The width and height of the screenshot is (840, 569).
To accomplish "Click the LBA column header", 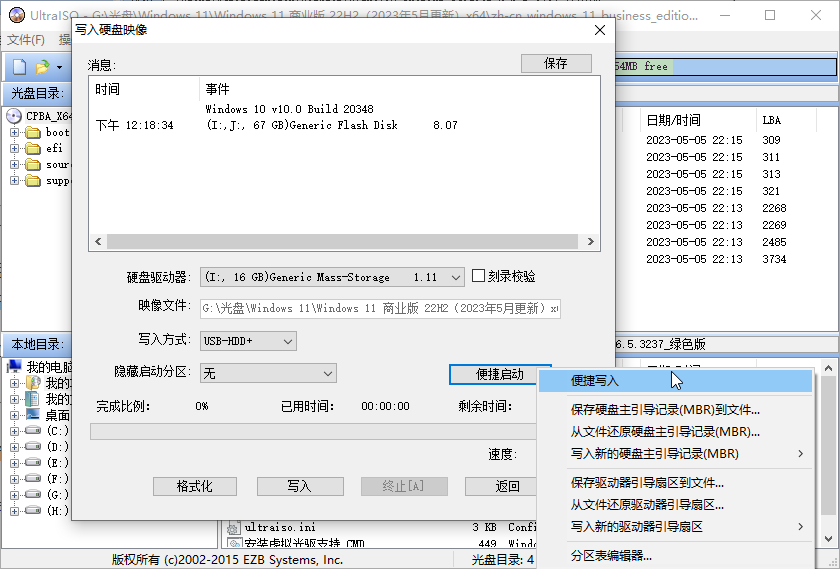I will (785, 120).
